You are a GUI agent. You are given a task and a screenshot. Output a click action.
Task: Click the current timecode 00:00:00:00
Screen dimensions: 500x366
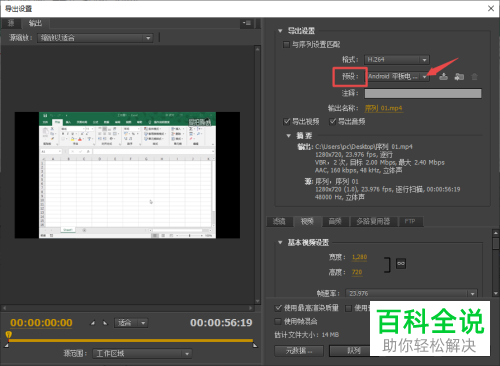coord(41,323)
